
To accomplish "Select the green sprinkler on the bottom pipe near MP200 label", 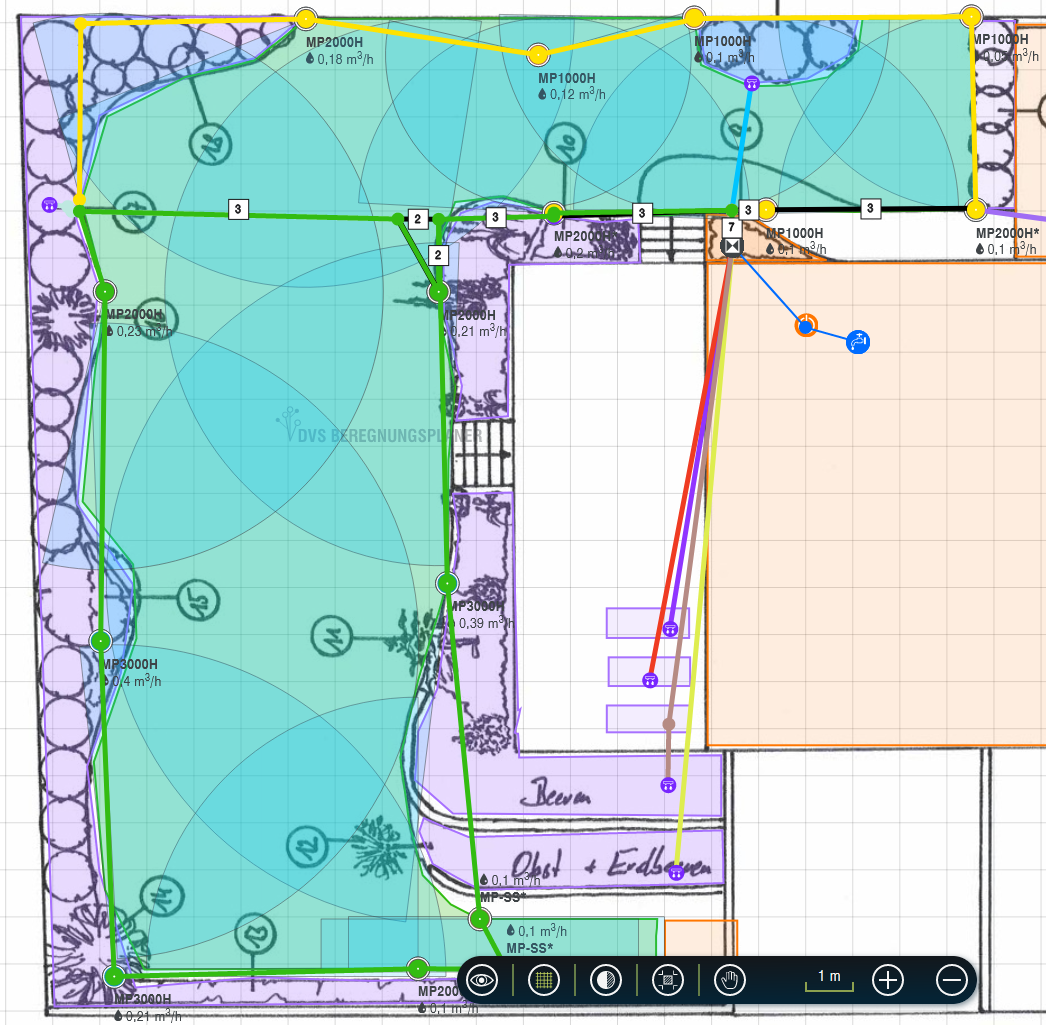I will click(418, 969).
